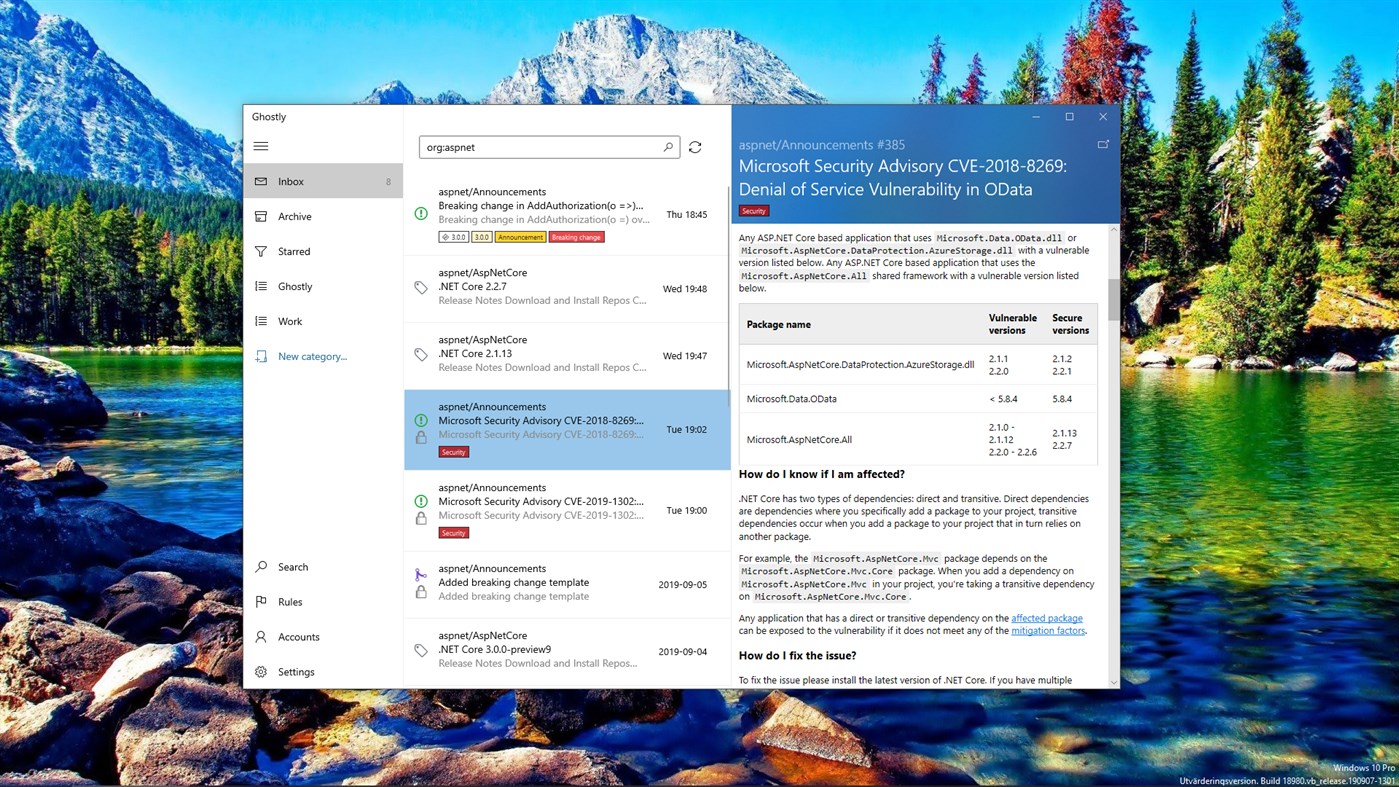Click the yellow Announcement label
This screenshot has width=1399, height=787.
pyautogui.click(x=520, y=237)
